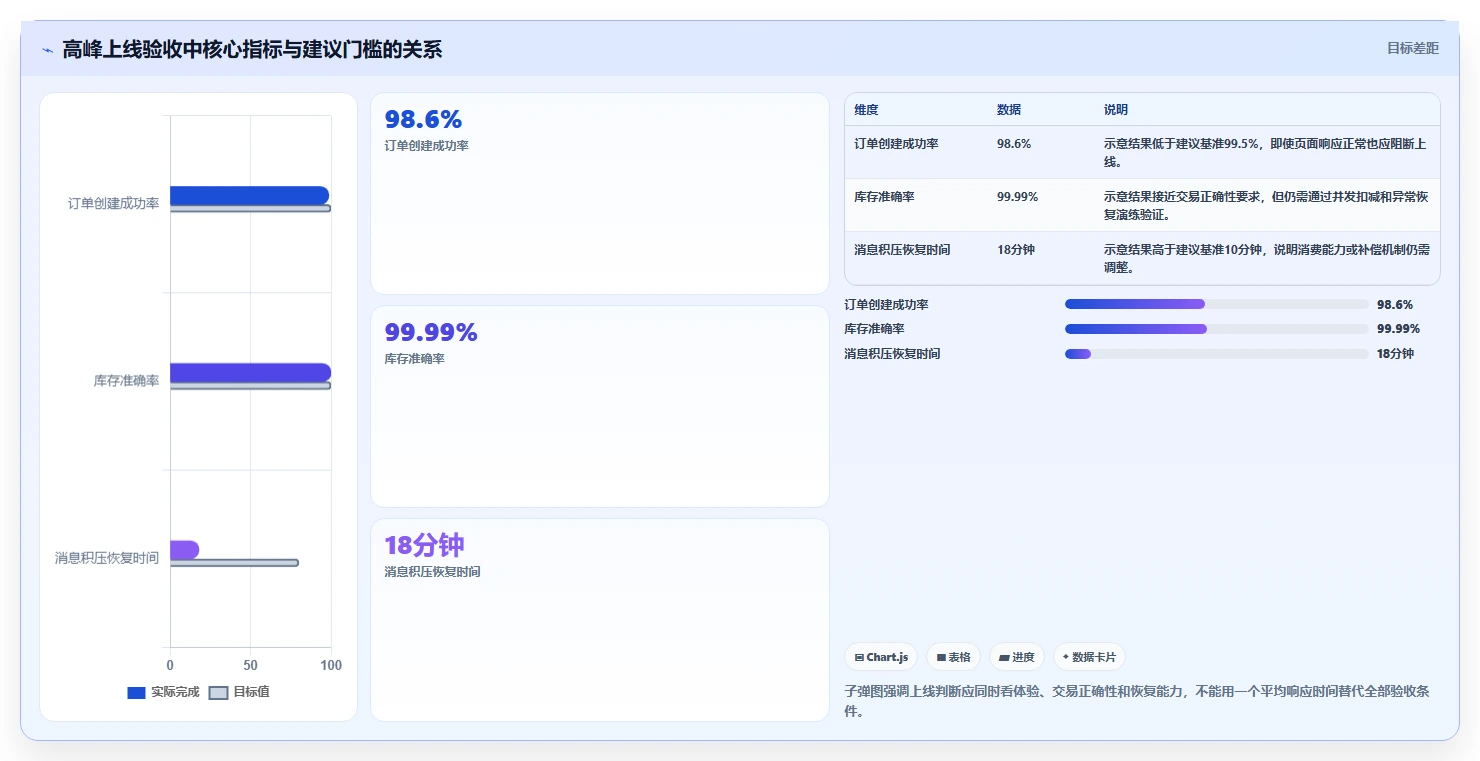The image size is (1480, 761).
Task: Click the 消息积压恢复时间 table row cell
Action: click(x=902, y=250)
